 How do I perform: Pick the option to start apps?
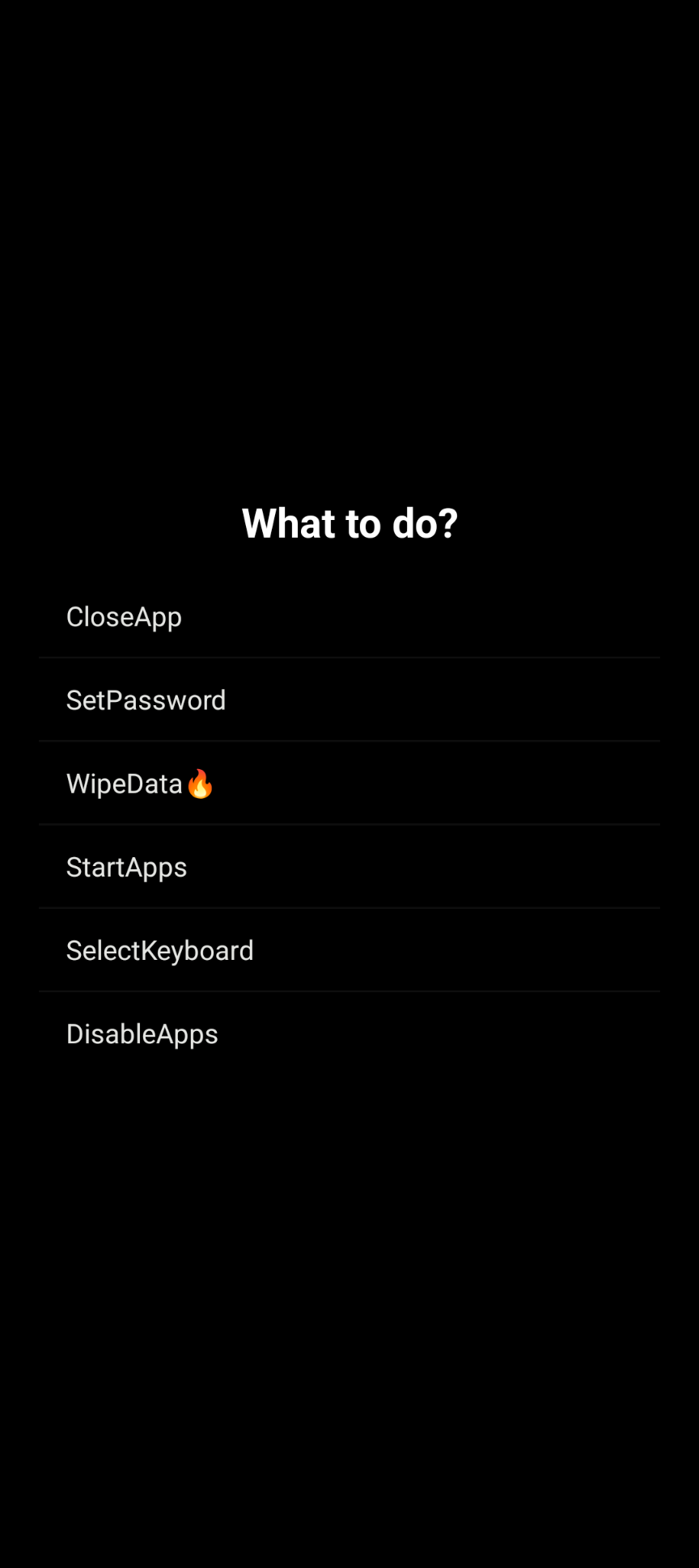pyautogui.click(x=126, y=867)
